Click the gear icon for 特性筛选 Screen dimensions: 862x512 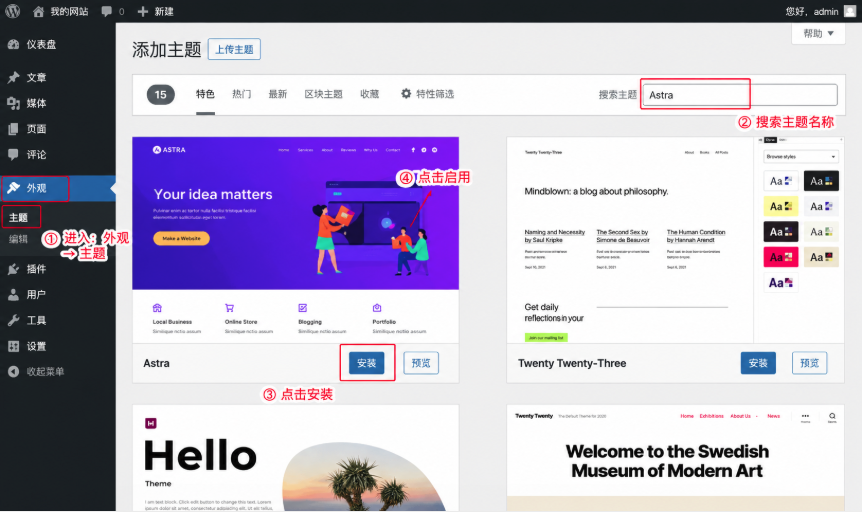click(406, 94)
